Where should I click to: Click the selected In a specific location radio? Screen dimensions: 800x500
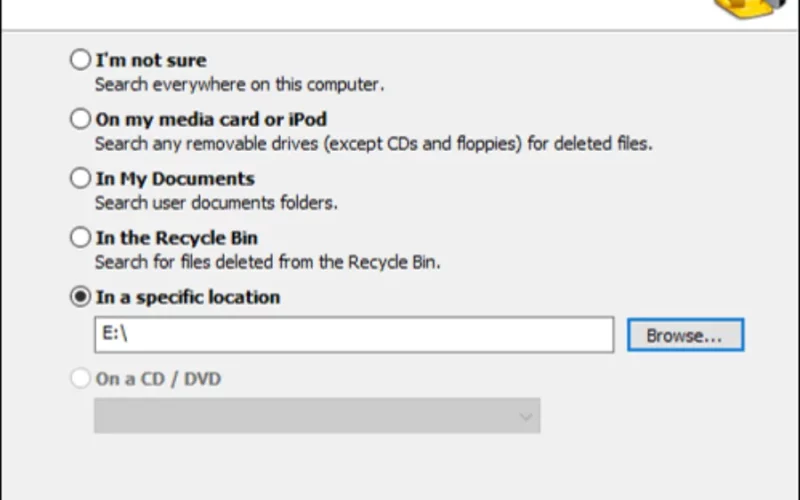click(80, 296)
